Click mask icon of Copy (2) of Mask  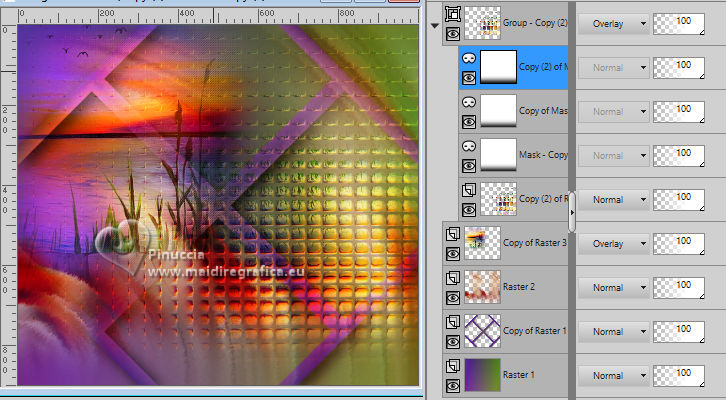(469, 58)
